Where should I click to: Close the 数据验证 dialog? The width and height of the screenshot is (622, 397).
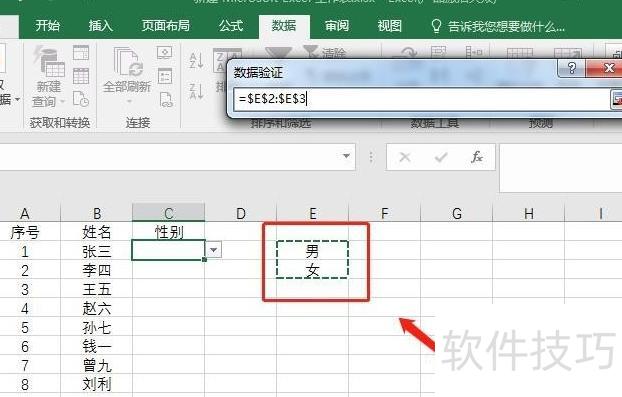(606, 69)
